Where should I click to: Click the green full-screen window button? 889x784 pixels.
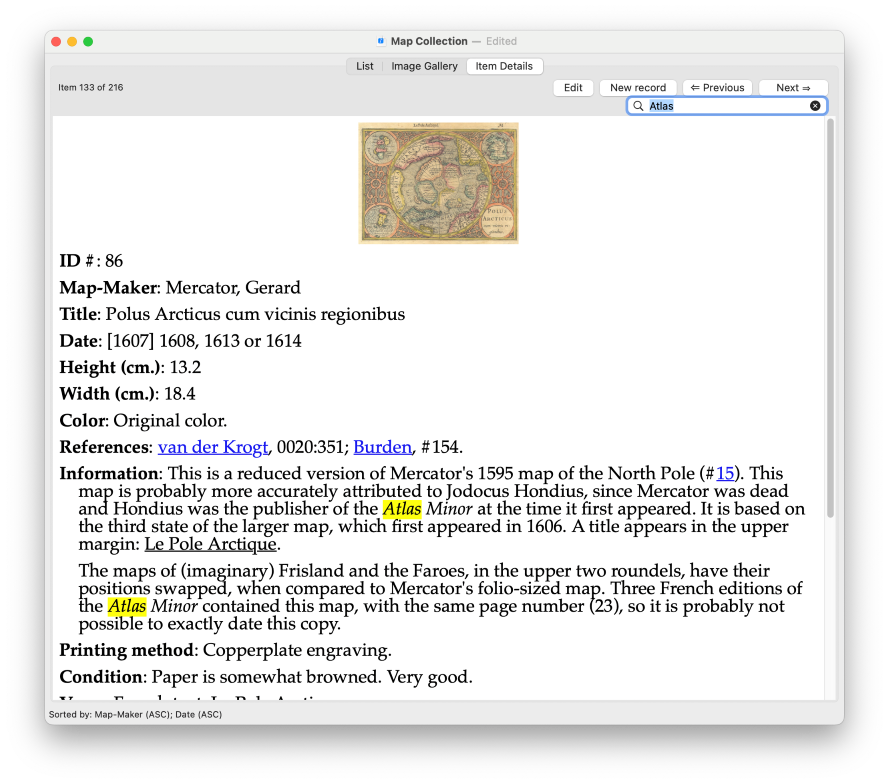[88, 41]
